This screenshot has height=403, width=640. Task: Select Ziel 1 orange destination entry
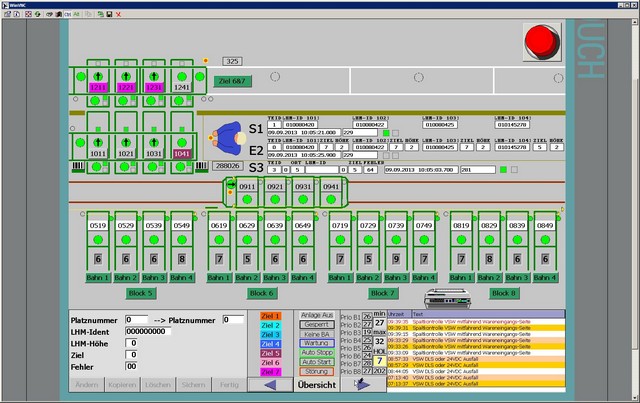[270, 315]
